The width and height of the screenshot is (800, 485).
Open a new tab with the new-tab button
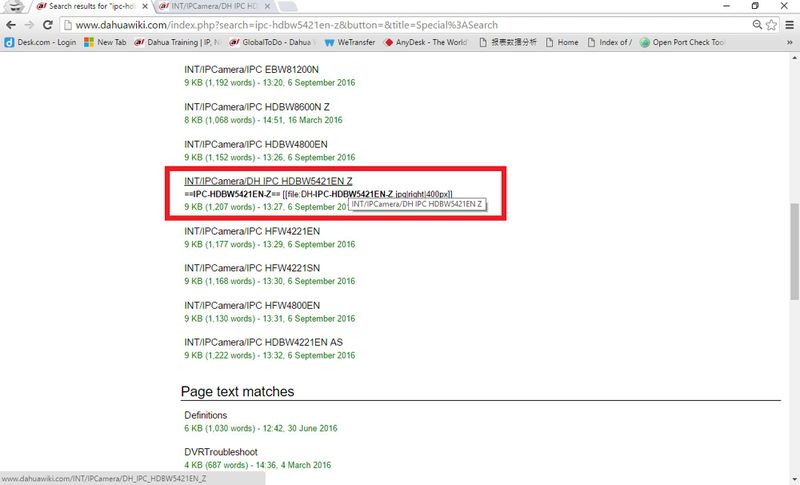[x=288, y=7]
